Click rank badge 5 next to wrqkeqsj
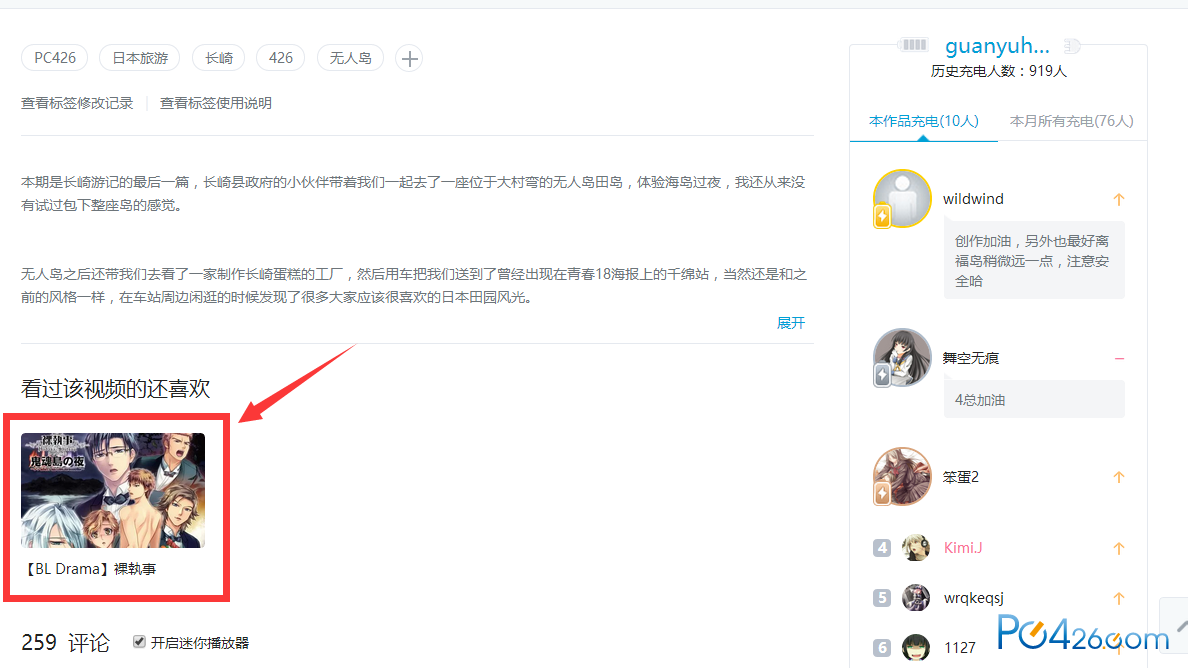Image resolution: width=1188 pixels, height=668 pixels. tap(882, 598)
